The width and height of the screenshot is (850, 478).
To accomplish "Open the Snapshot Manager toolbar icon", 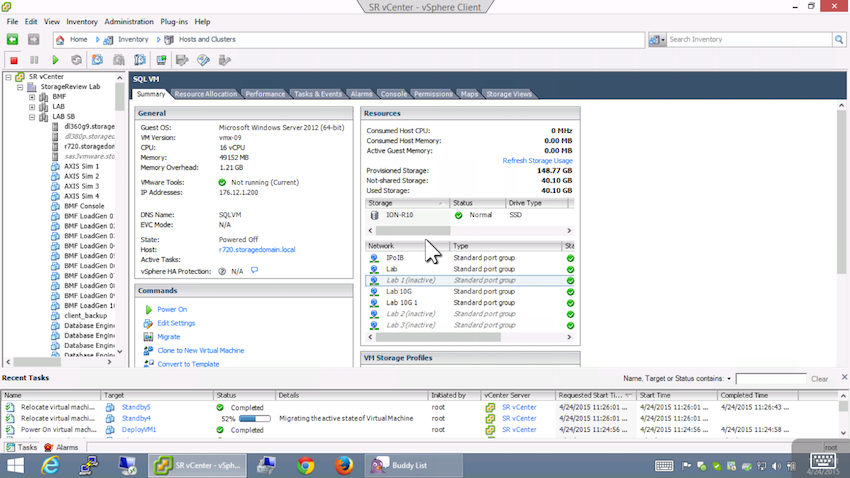I will tap(140, 60).
